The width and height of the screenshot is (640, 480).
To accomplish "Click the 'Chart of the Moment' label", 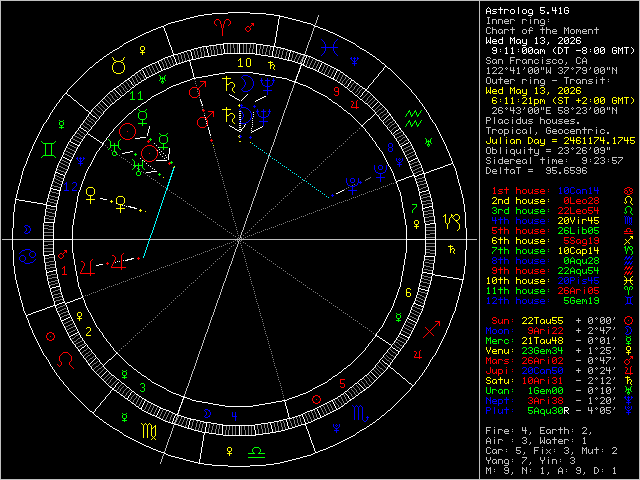I will click(542, 31).
